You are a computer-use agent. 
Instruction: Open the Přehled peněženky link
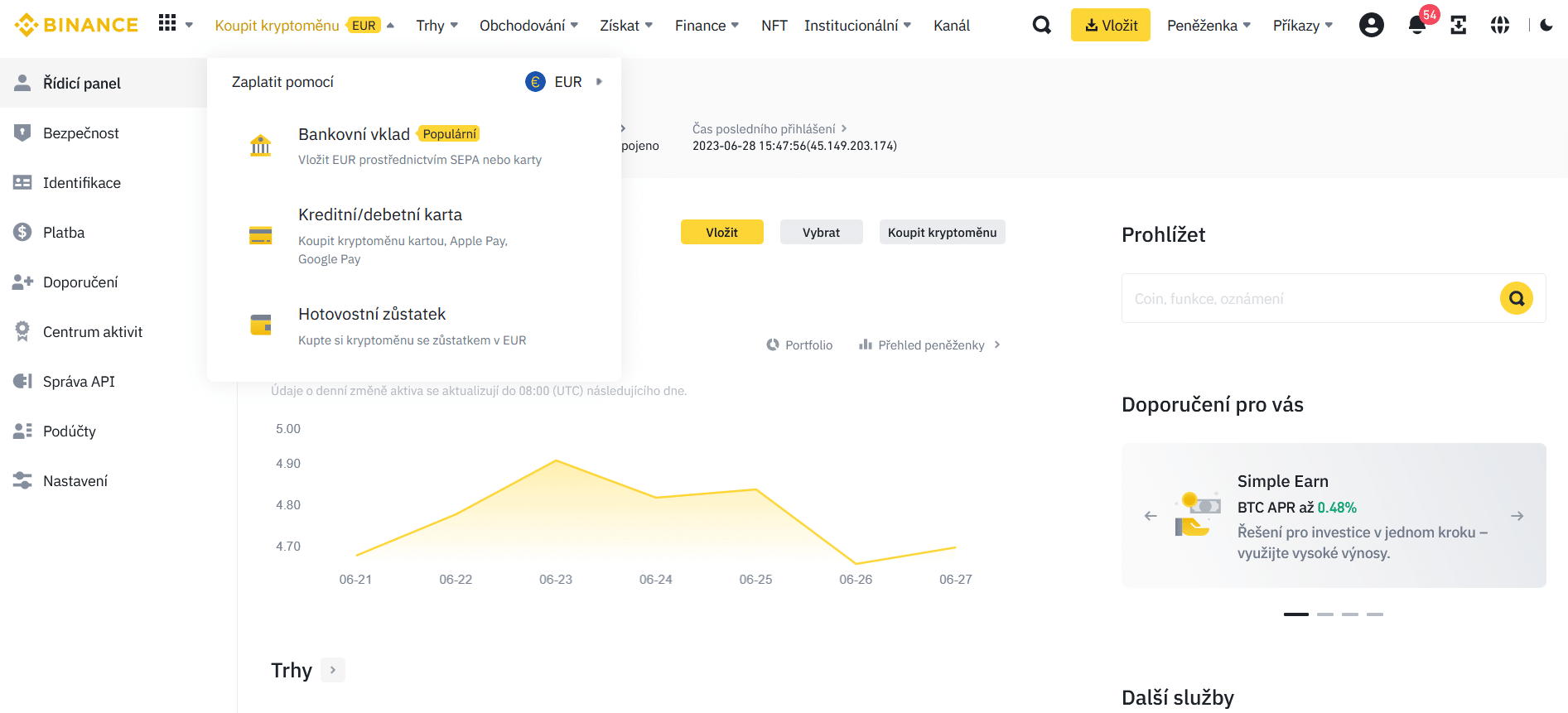(x=930, y=344)
